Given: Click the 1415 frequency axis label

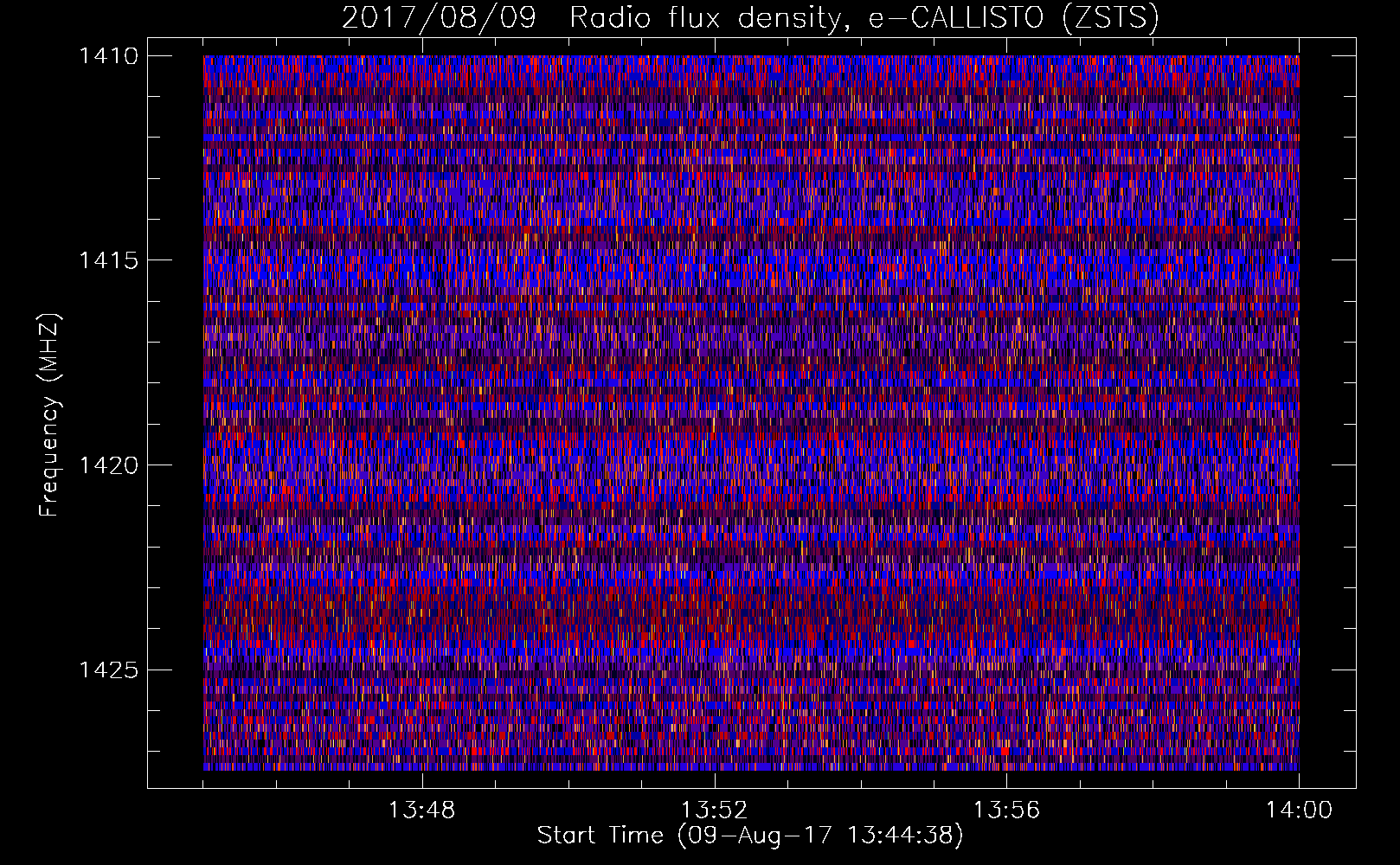Looking at the screenshot, I should (x=108, y=260).
